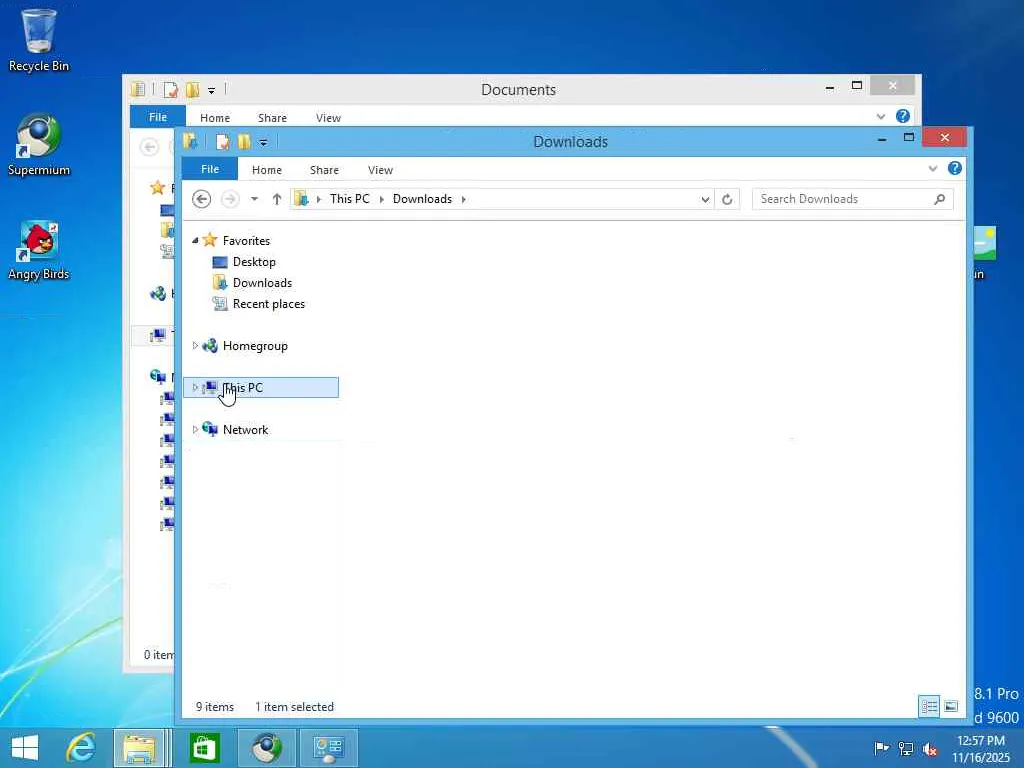Open Share tab in Documents window

tap(272, 118)
